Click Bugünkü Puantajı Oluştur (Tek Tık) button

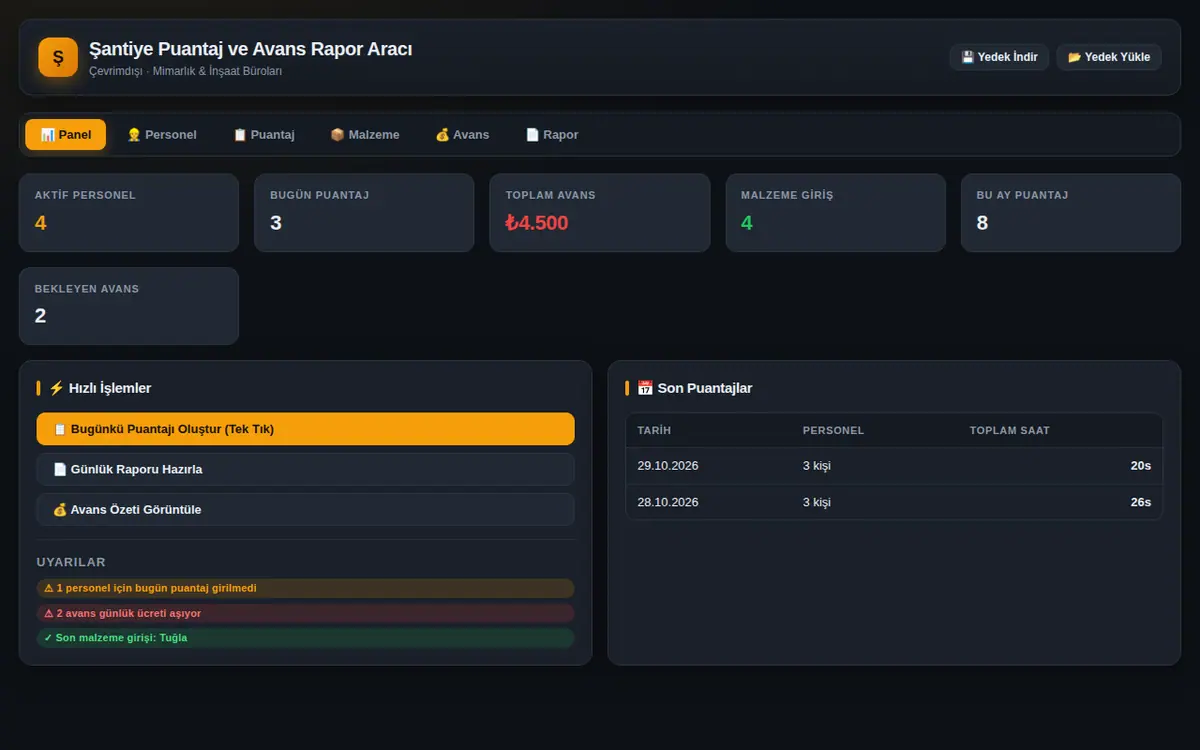point(306,429)
